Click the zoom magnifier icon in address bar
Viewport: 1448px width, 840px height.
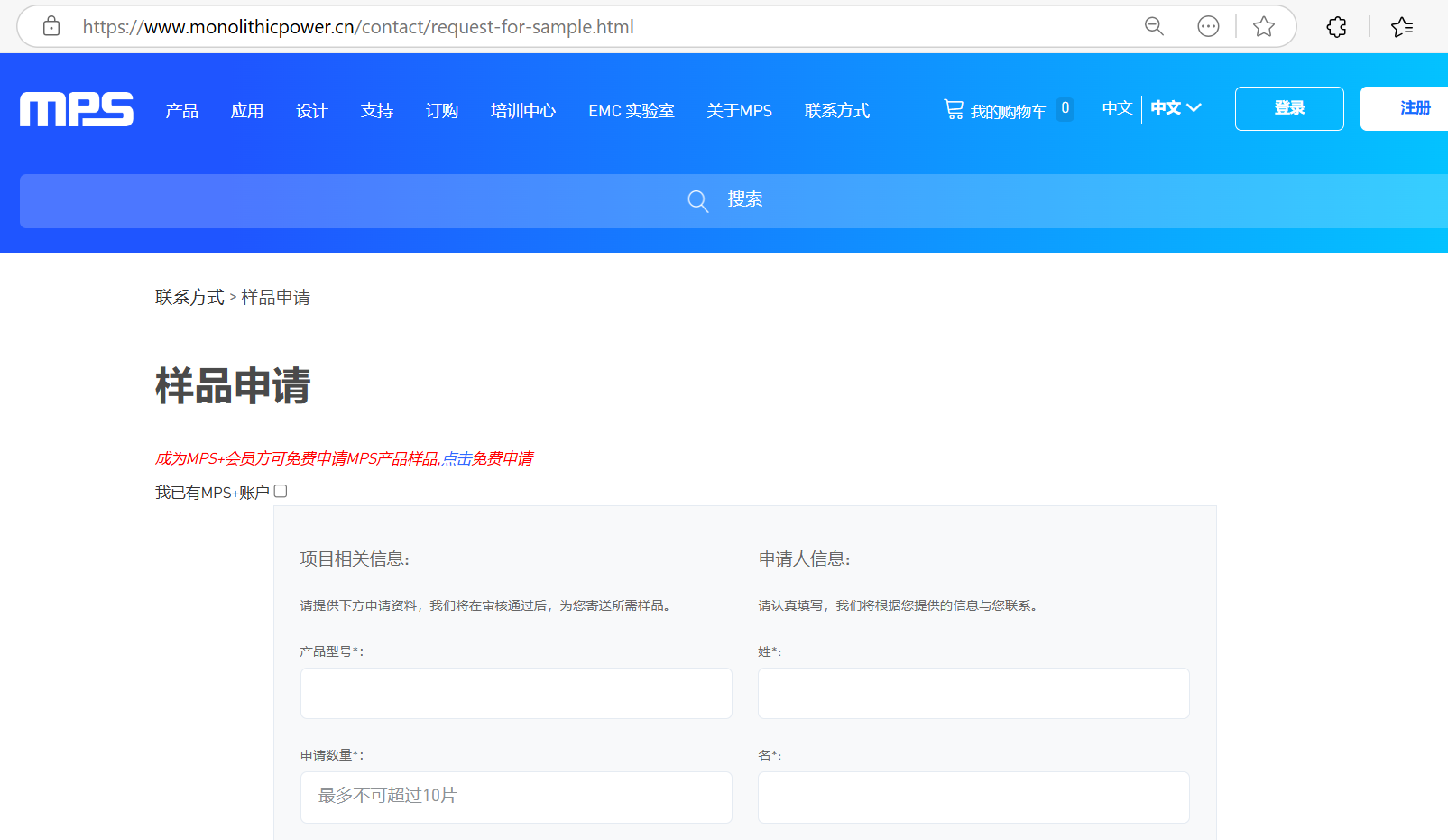(1154, 26)
